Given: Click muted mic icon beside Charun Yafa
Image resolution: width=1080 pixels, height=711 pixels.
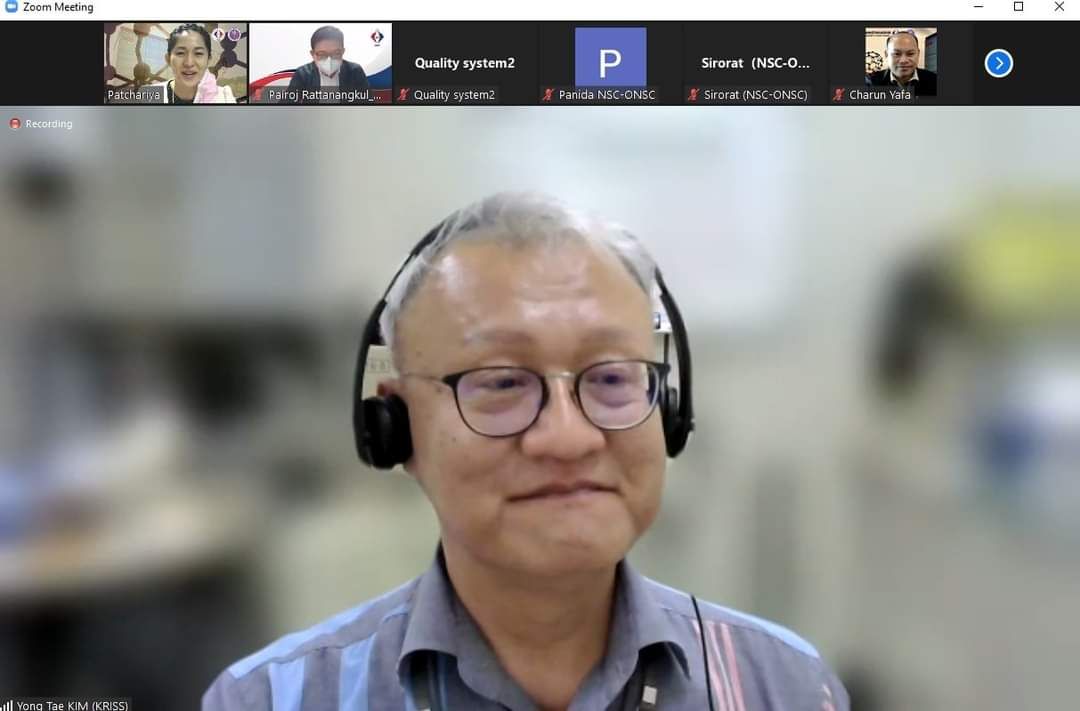Looking at the screenshot, I should tap(839, 95).
